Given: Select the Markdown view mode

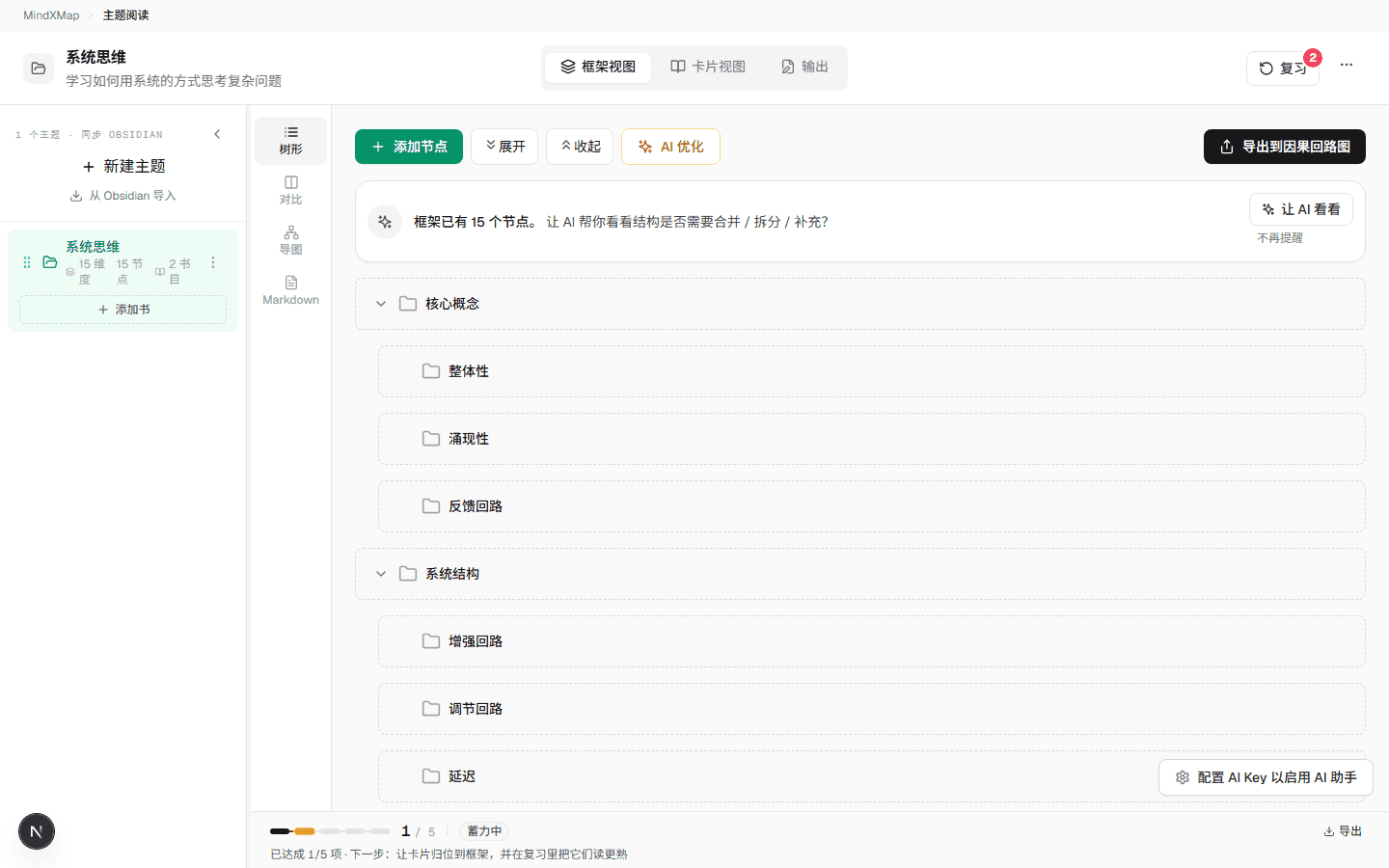Looking at the screenshot, I should pos(290,290).
